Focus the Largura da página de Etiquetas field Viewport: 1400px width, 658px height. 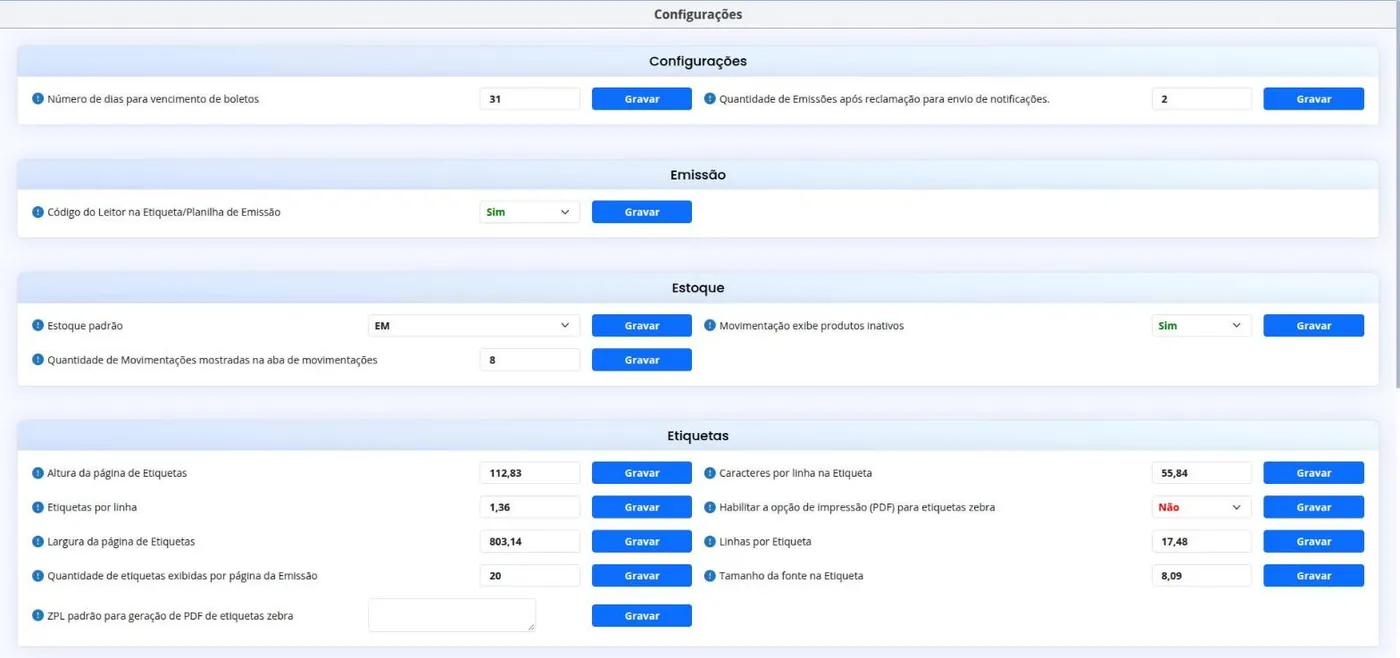click(x=530, y=541)
